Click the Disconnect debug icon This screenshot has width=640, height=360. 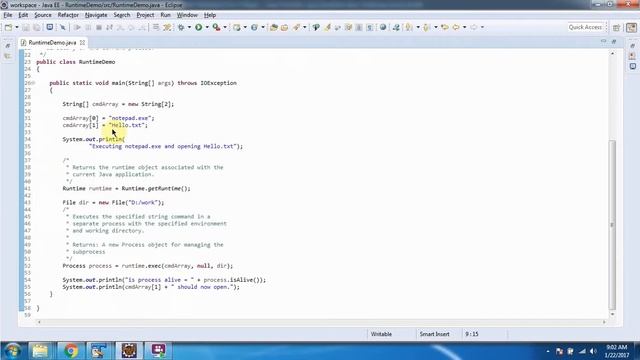pyautogui.click(x=109, y=27)
